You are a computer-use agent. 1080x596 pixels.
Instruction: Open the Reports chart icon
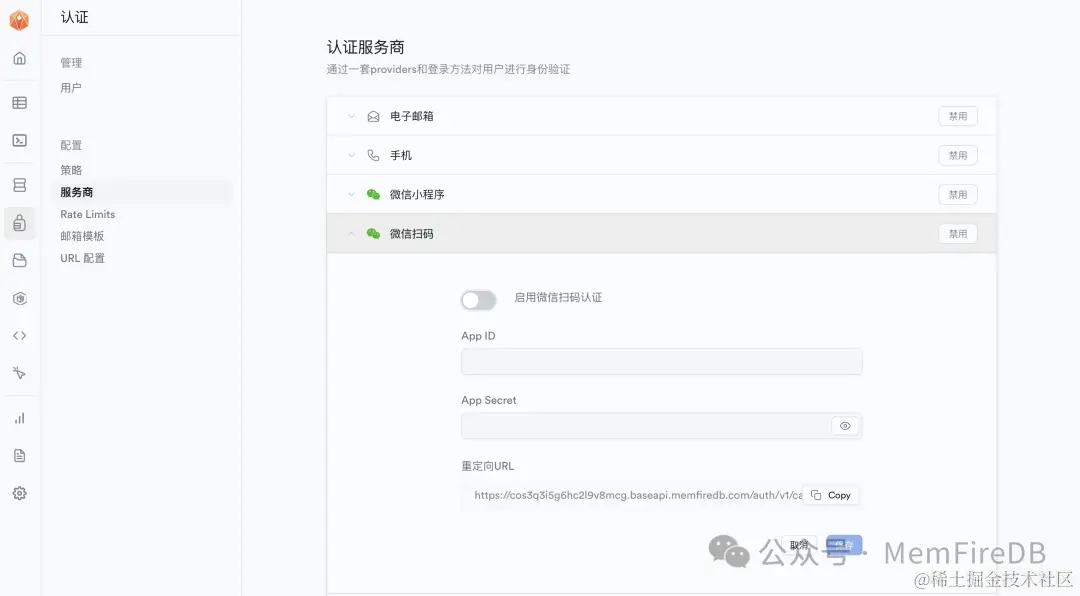pyautogui.click(x=19, y=417)
